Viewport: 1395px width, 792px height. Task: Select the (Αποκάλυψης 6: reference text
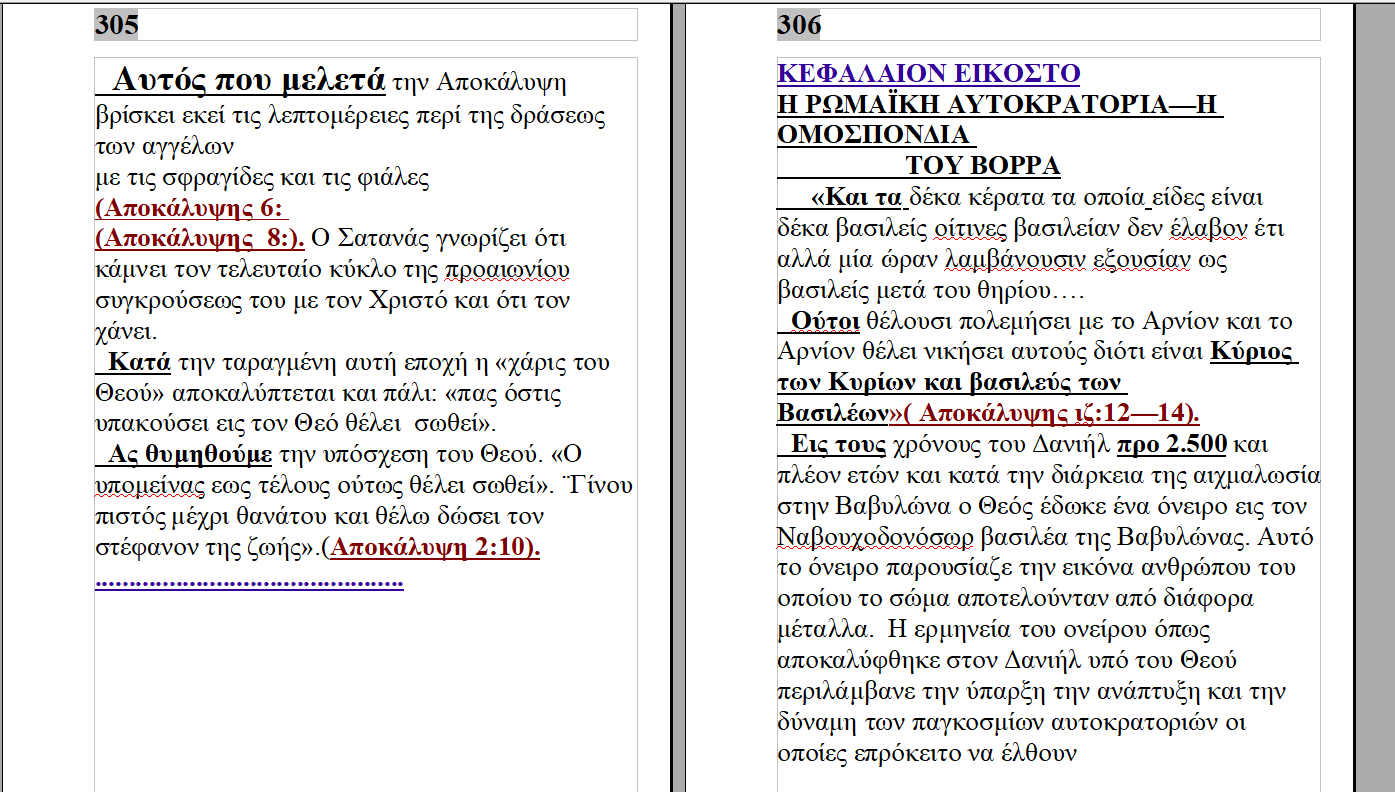click(191, 209)
